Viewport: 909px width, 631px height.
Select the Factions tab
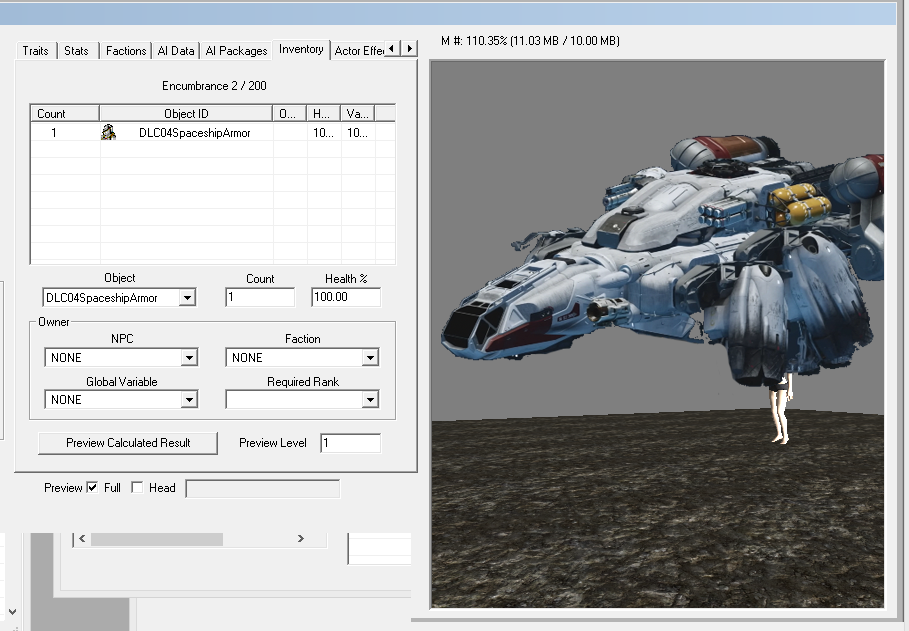coord(126,51)
